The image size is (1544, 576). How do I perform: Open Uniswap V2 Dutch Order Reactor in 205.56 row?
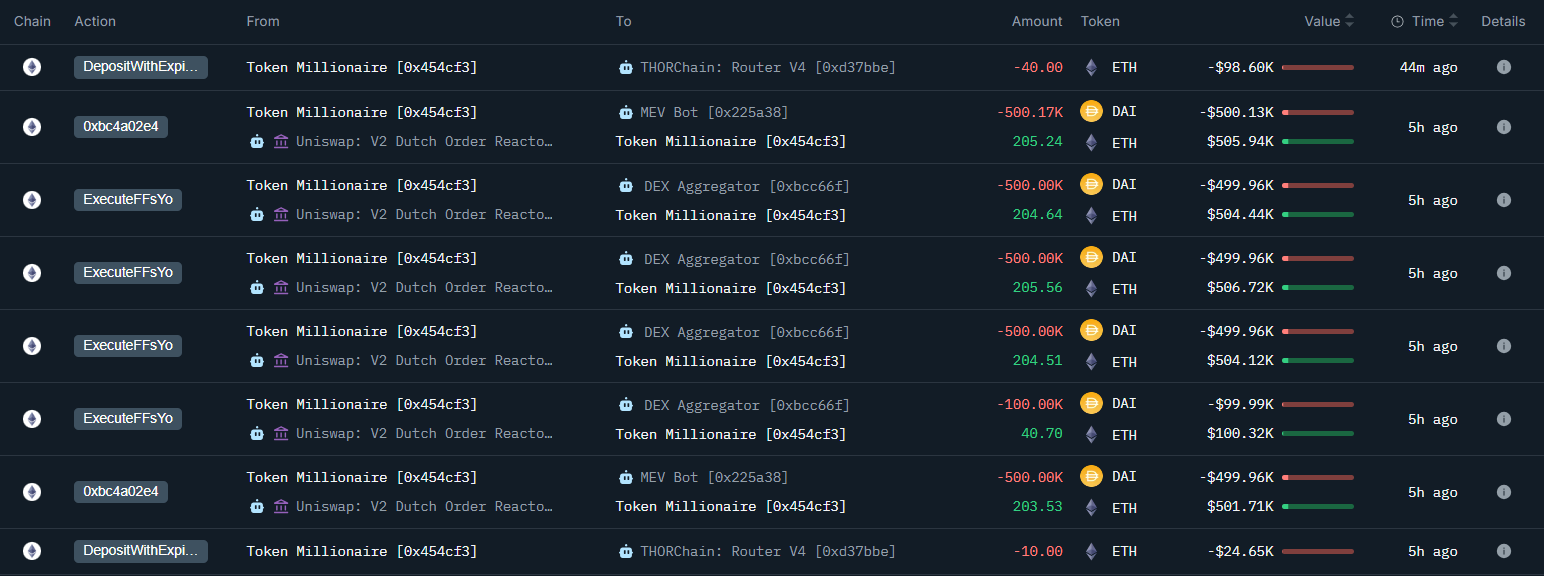click(x=424, y=287)
